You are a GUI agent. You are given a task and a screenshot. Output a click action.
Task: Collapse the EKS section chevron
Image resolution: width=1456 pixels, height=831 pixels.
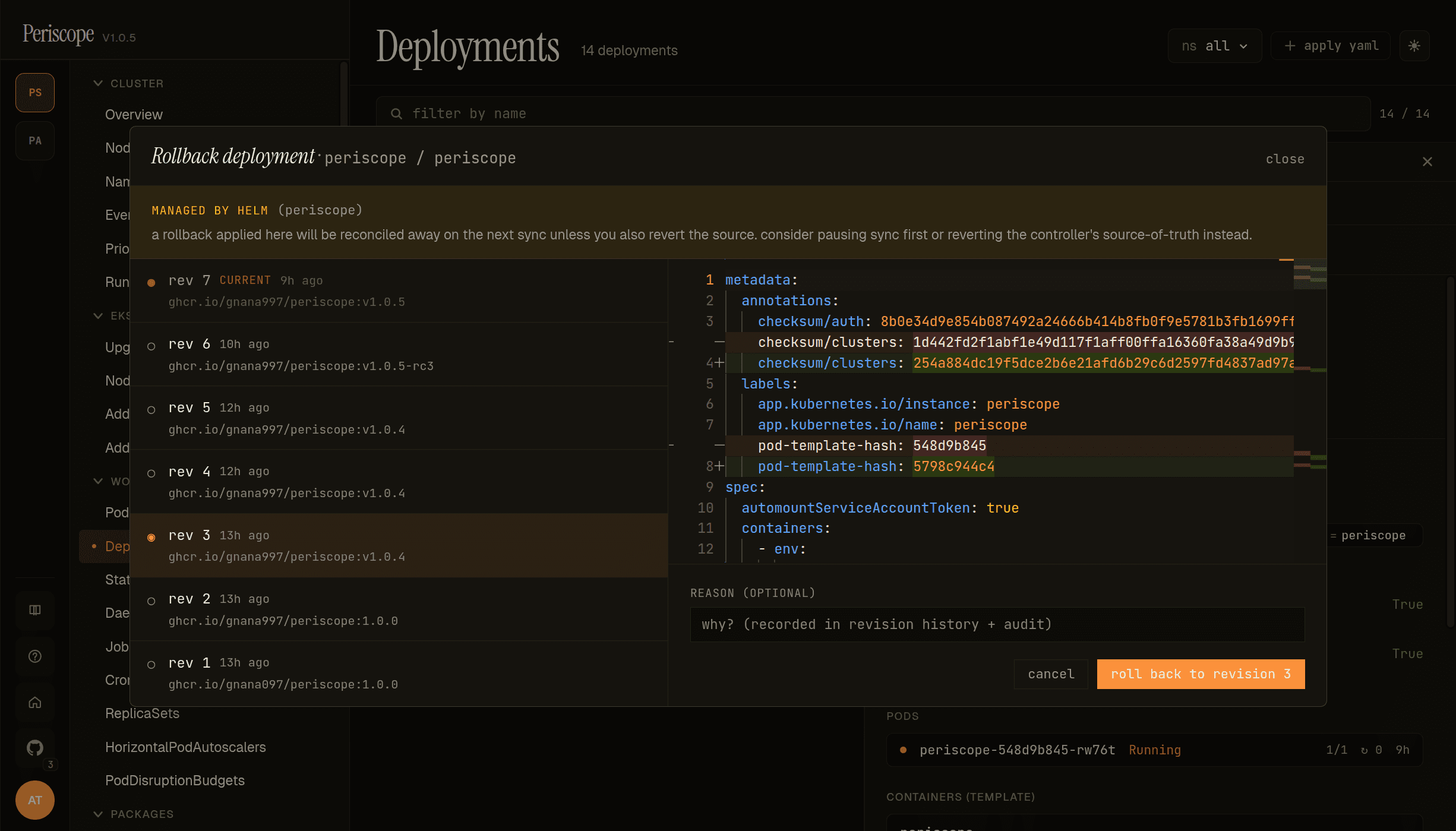coord(98,315)
